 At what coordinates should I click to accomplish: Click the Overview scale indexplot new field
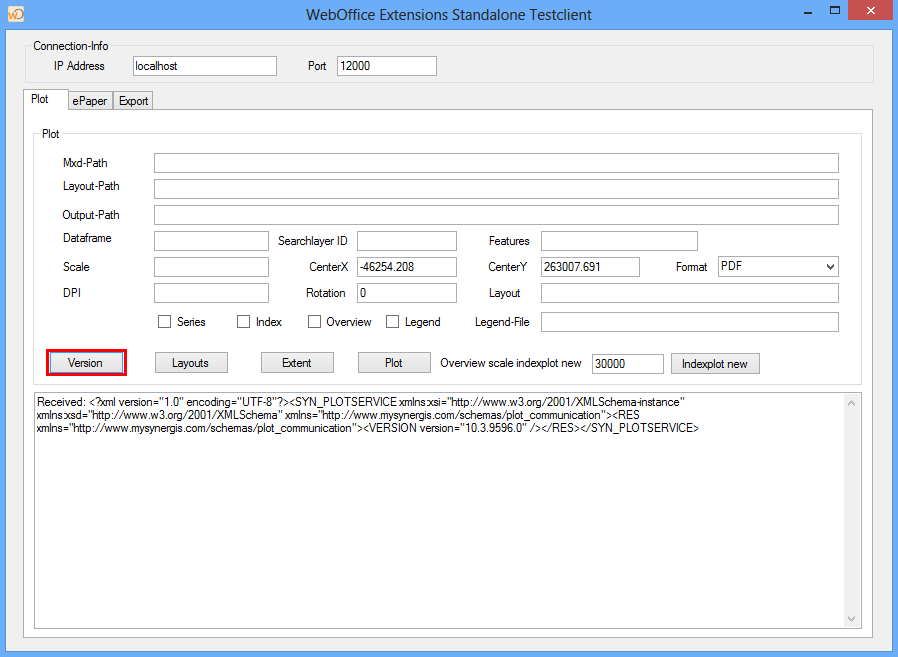click(x=627, y=364)
